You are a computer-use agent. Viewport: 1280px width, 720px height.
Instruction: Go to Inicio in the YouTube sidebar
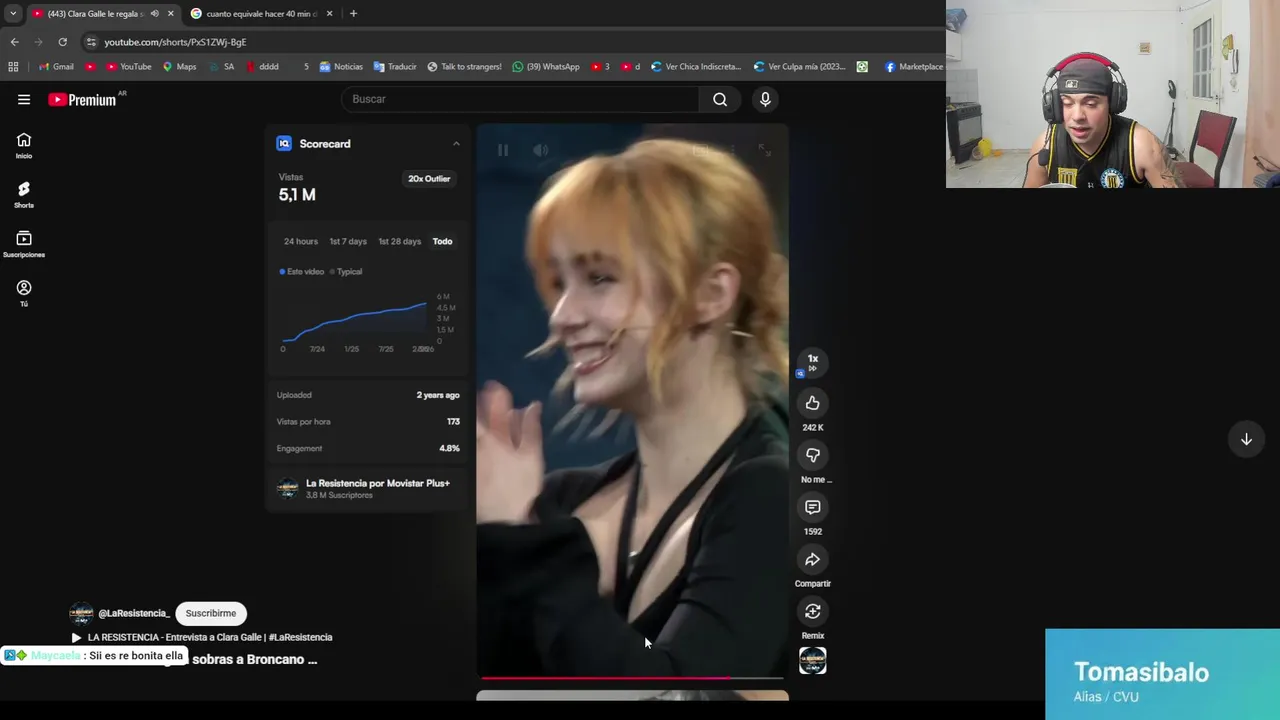(24, 145)
